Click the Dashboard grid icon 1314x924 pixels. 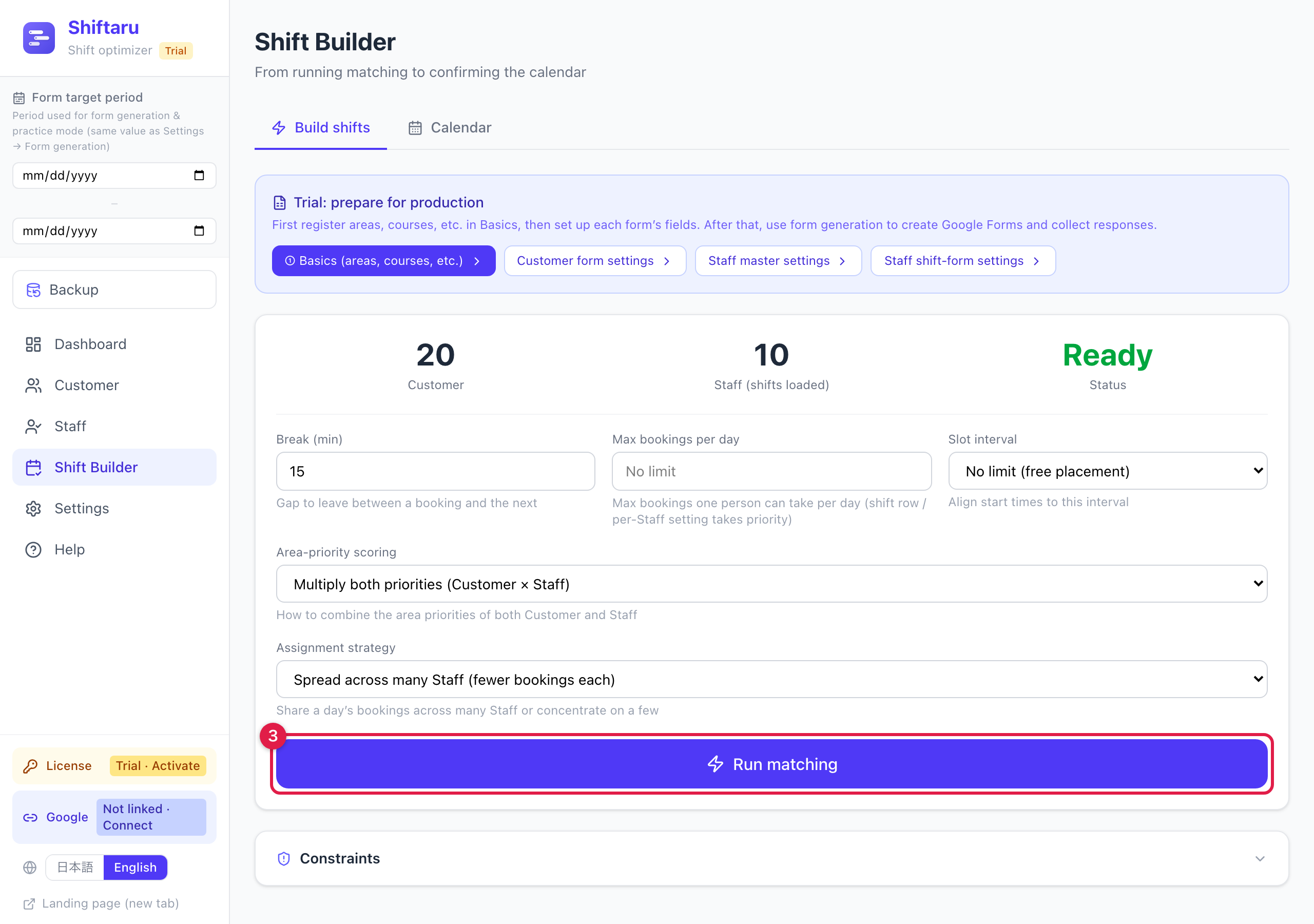[x=33, y=344]
